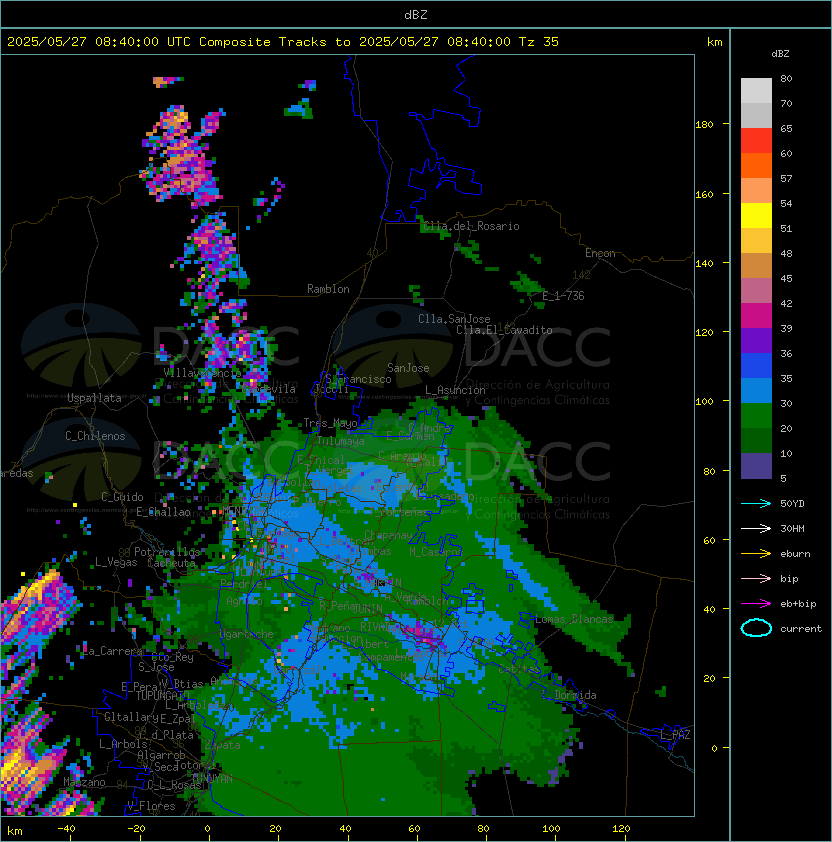832x842 pixels.
Task: Click the 'Potrerillos' map label
Action: point(167,552)
